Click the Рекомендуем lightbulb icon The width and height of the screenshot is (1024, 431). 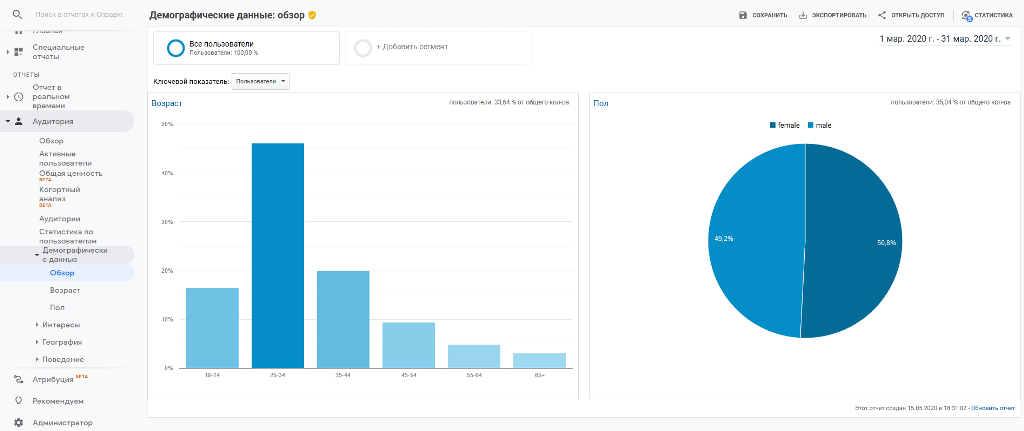[x=18, y=401]
